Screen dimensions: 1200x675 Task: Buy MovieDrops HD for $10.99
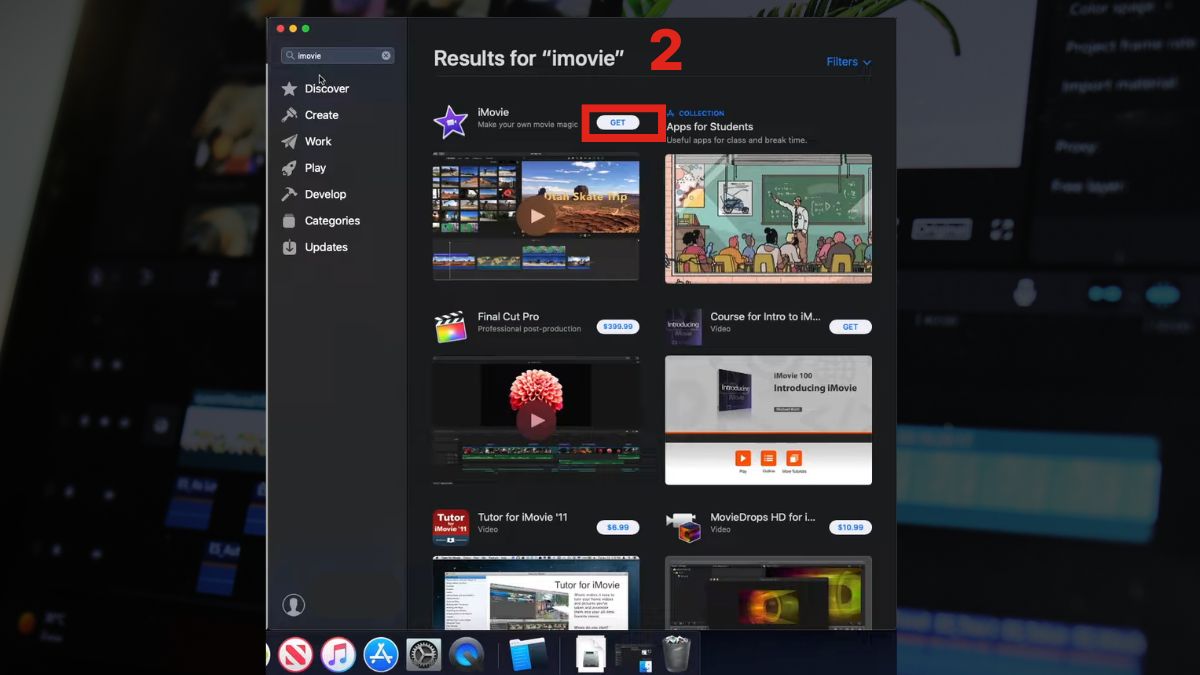[850, 527]
